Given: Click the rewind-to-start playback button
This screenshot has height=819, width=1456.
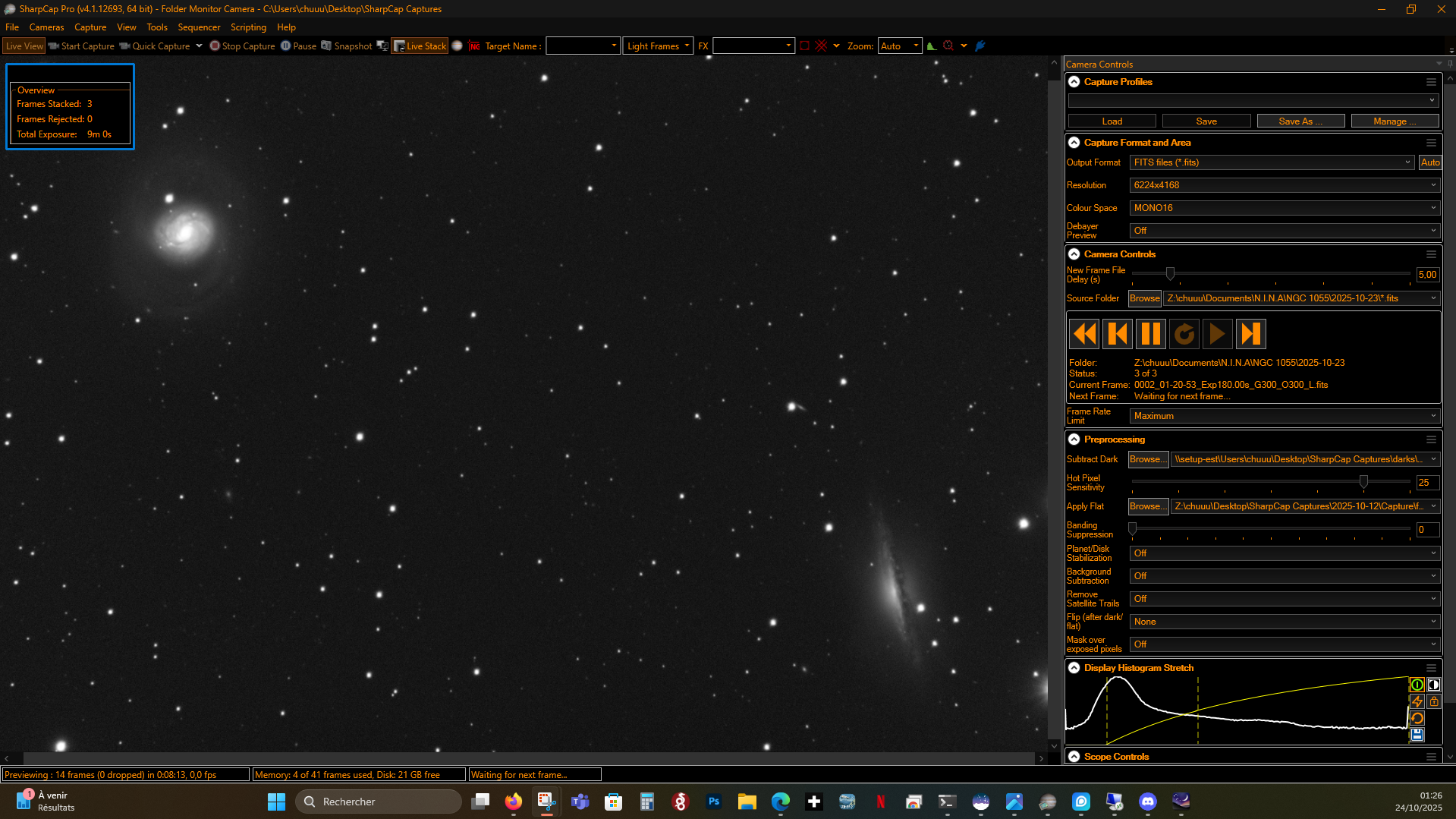Looking at the screenshot, I should coord(1084,334).
